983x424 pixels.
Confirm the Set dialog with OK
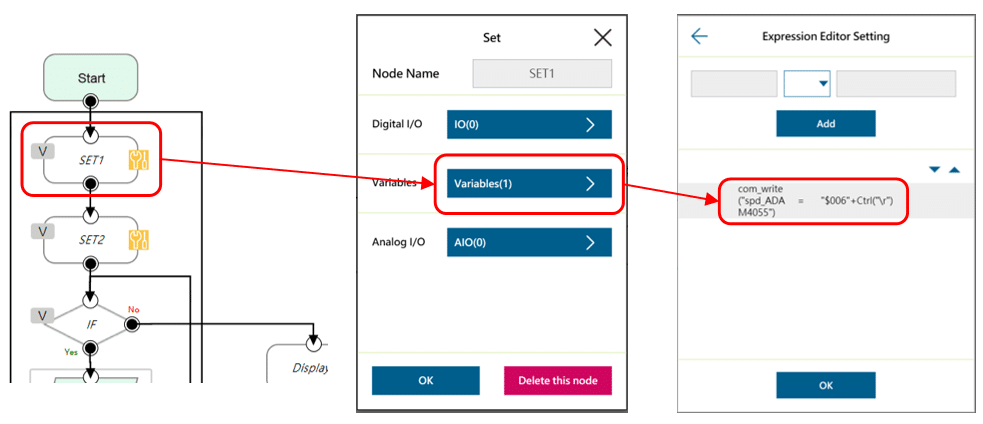[425, 380]
